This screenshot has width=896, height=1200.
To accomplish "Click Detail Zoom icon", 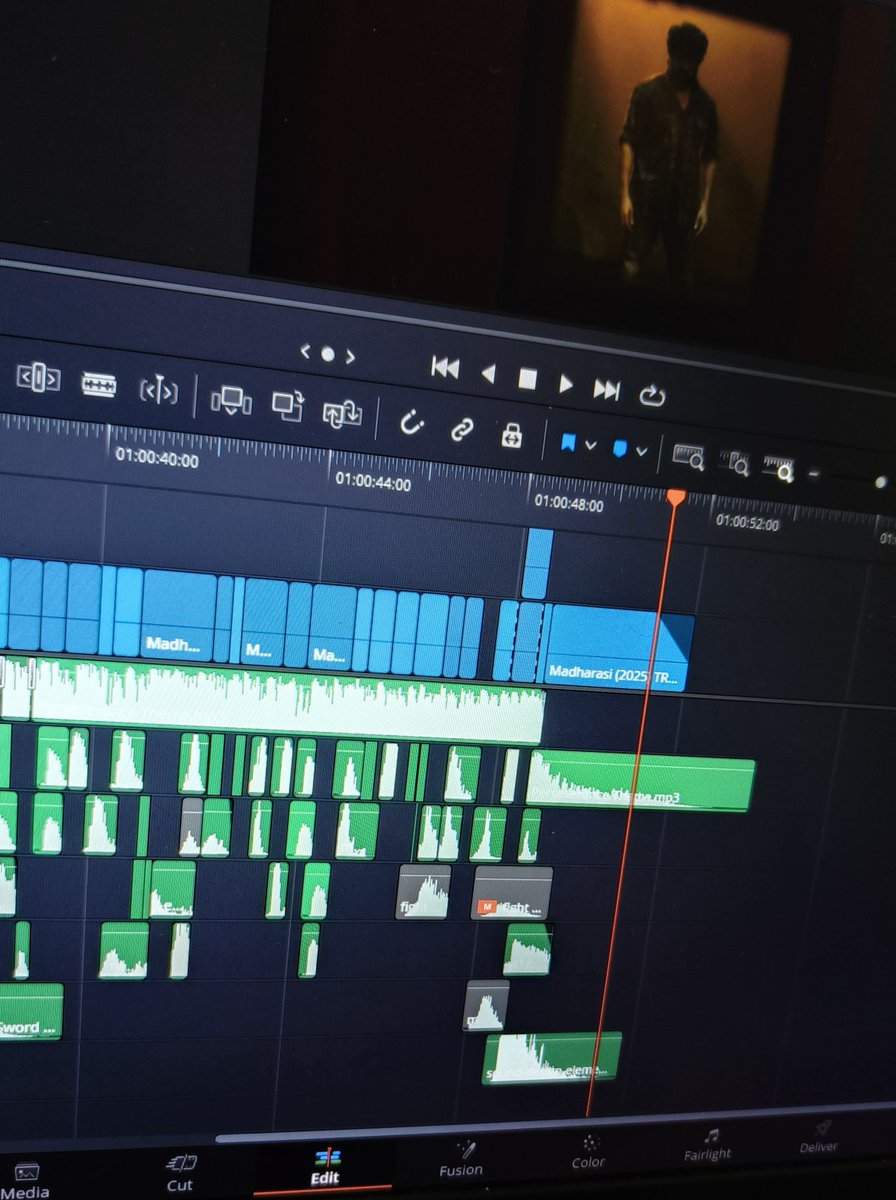I will tap(736, 463).
